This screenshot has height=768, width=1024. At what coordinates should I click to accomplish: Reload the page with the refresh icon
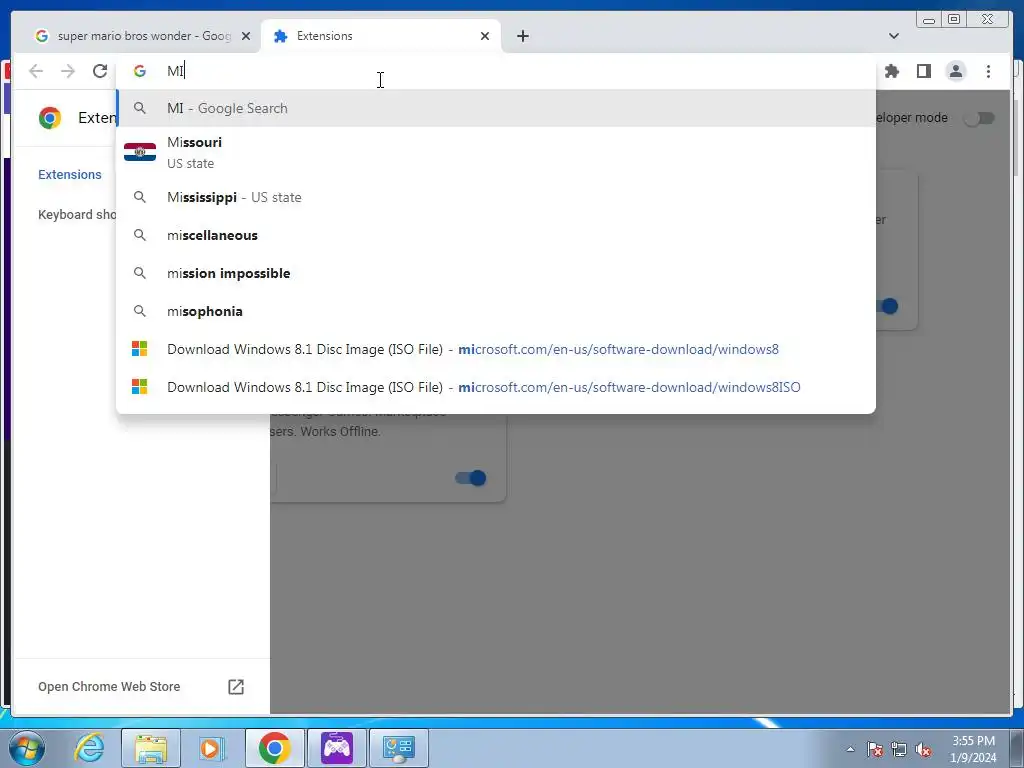coord(99,71)
